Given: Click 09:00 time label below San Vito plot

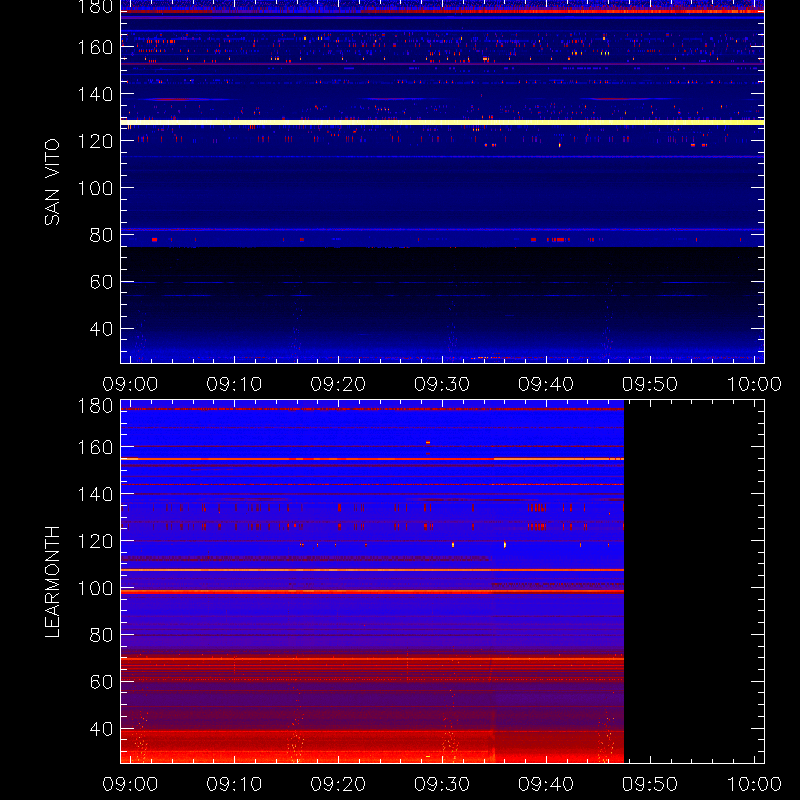Looking at the screenshot, I should point(130,384).
